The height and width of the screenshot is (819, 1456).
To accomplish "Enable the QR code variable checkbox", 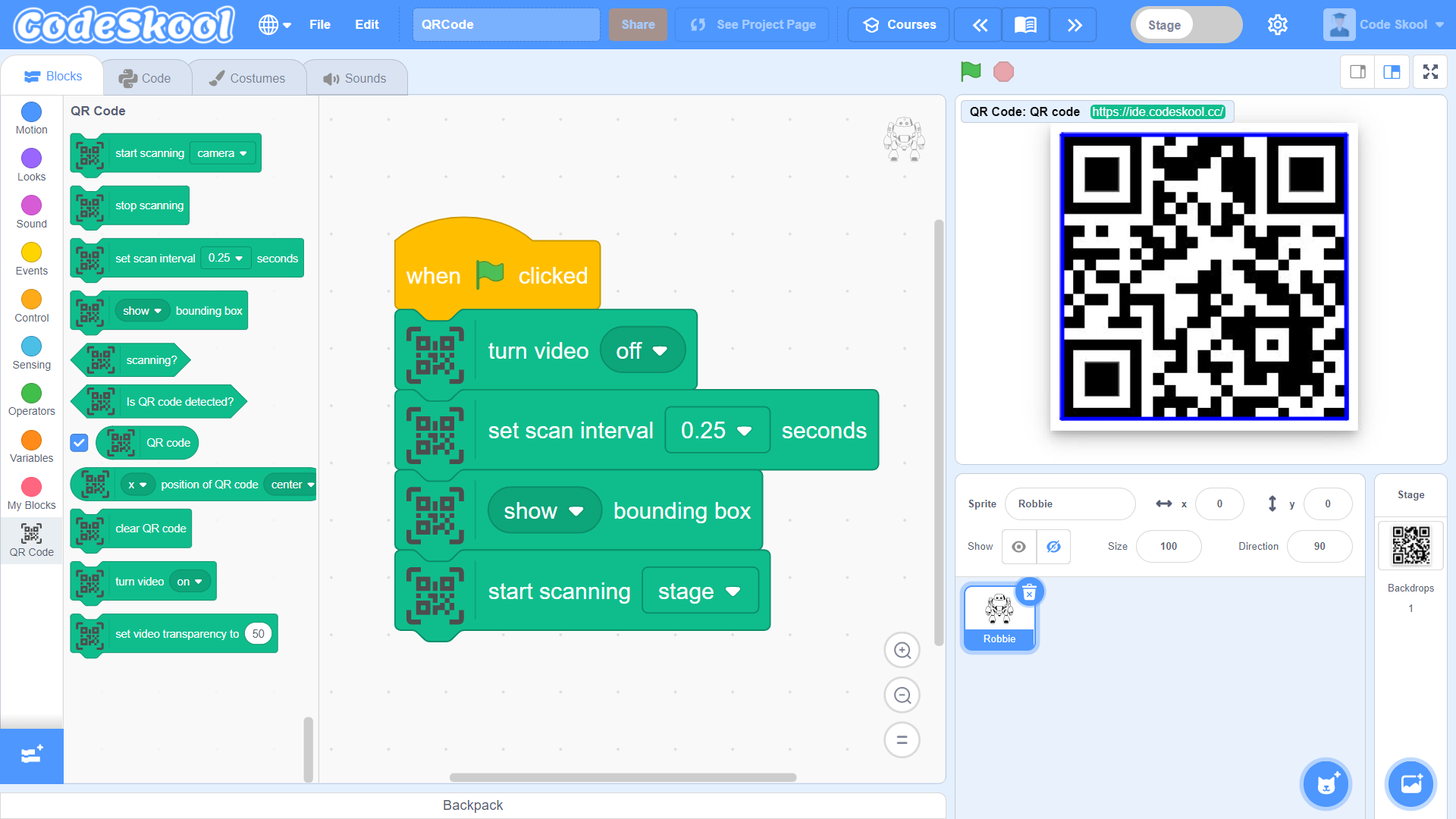I will (x=79, y=442).
